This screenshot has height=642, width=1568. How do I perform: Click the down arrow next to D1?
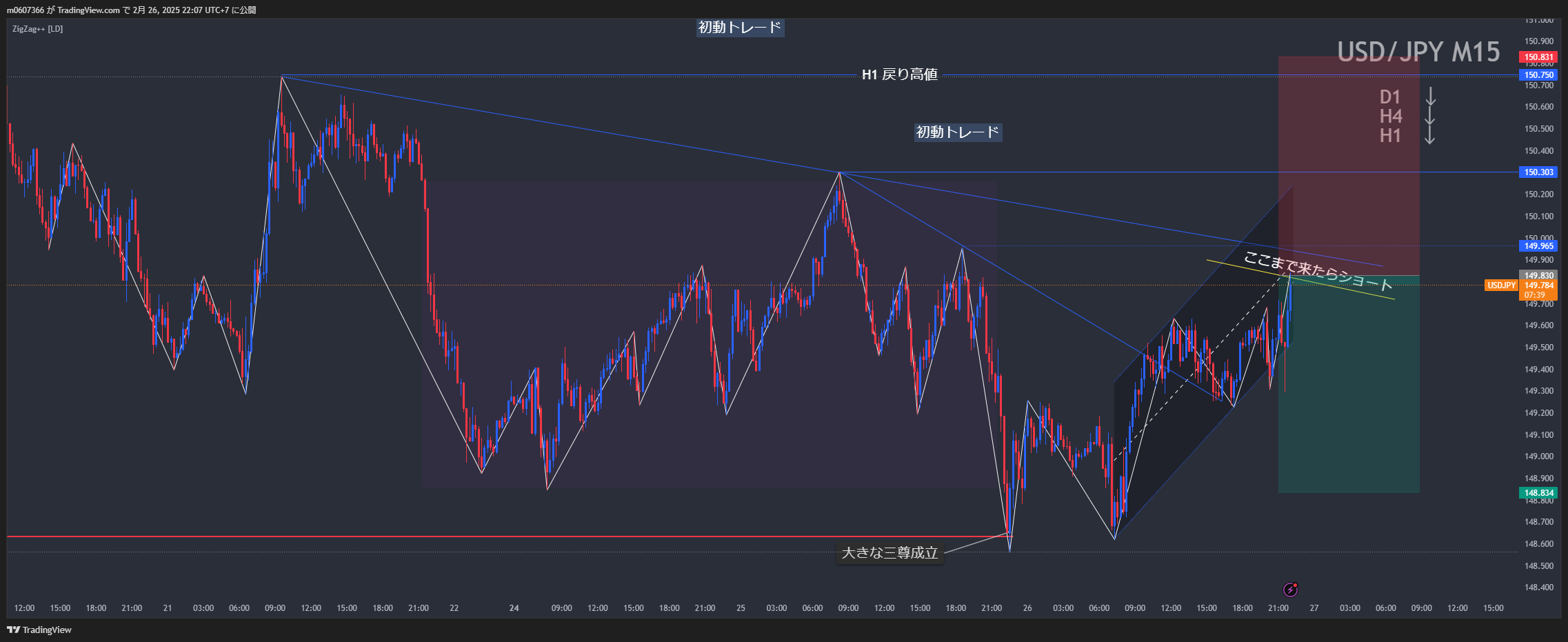click(x=1431, y=97)
